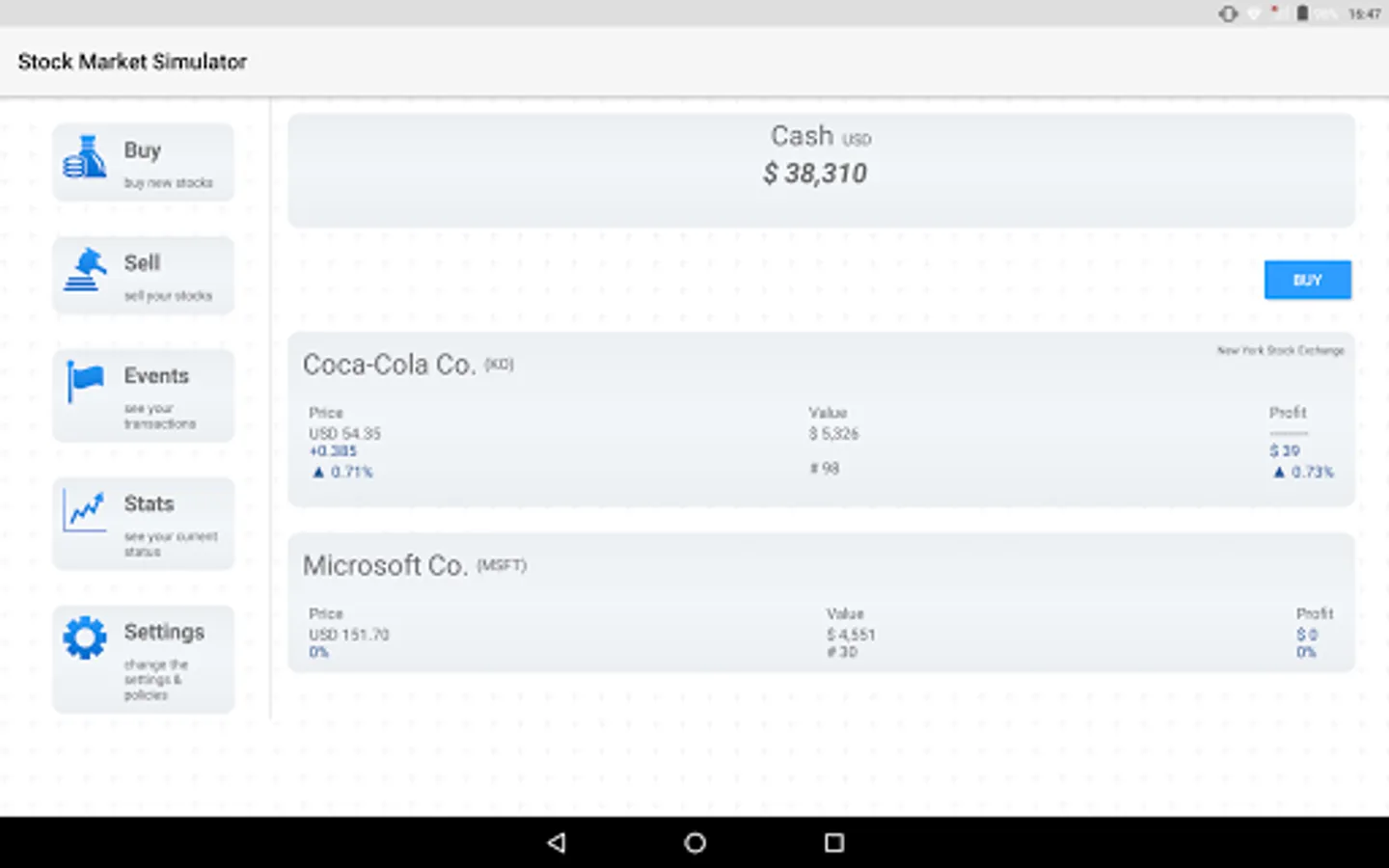Tap the clock showing 16:47

pos(1364,14)
